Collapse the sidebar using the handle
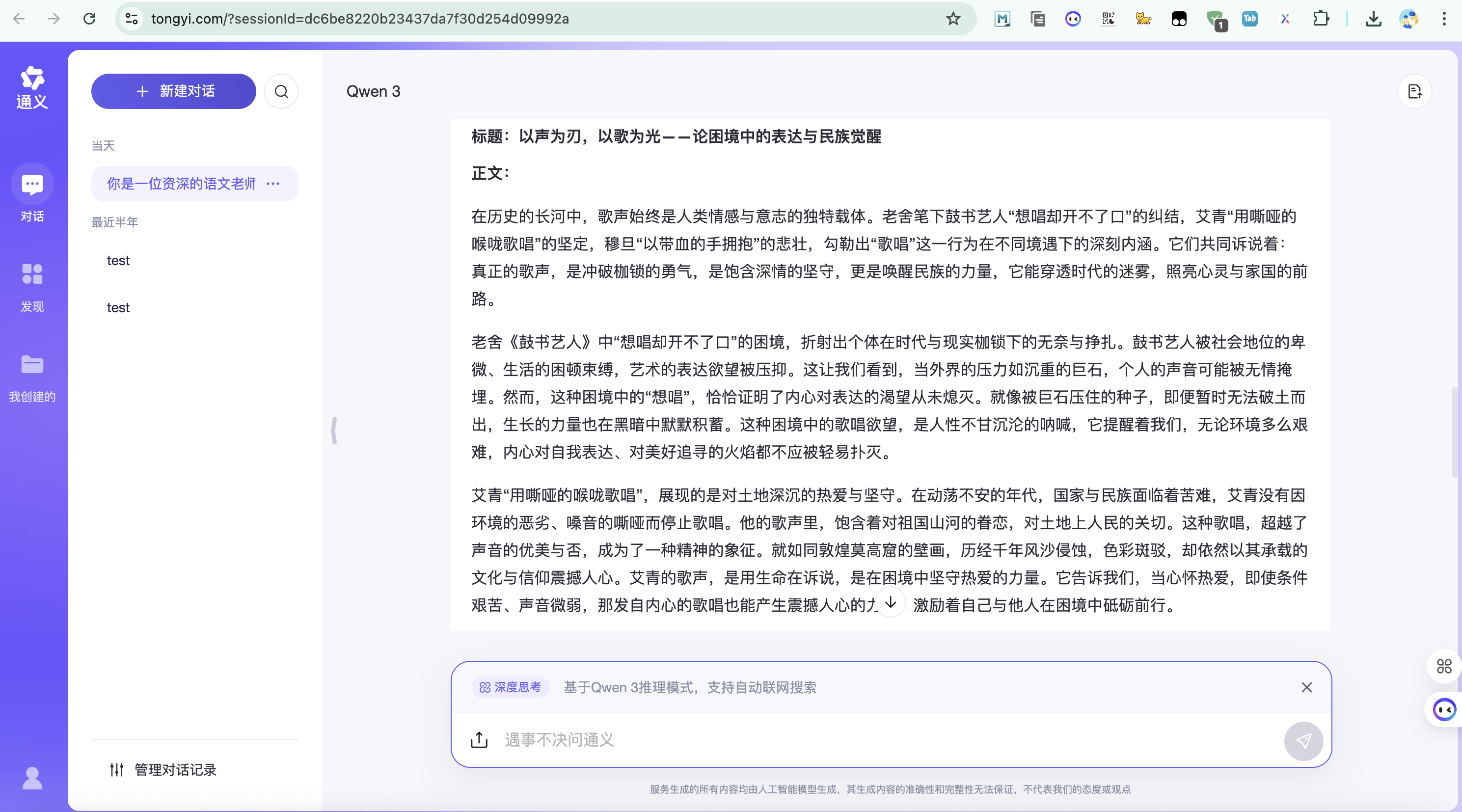 click(334, 430)
